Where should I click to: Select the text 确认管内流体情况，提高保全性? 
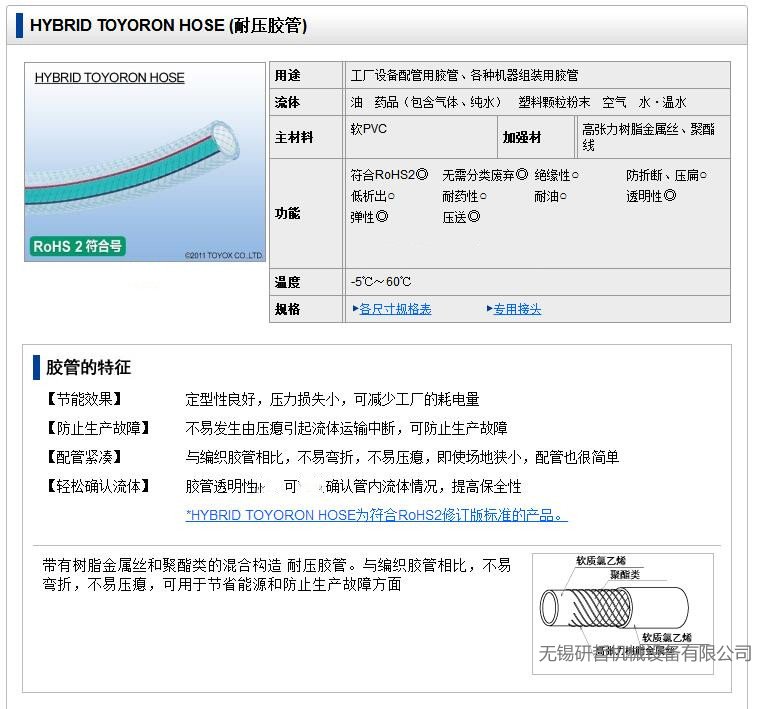click(x=424, y=486)
